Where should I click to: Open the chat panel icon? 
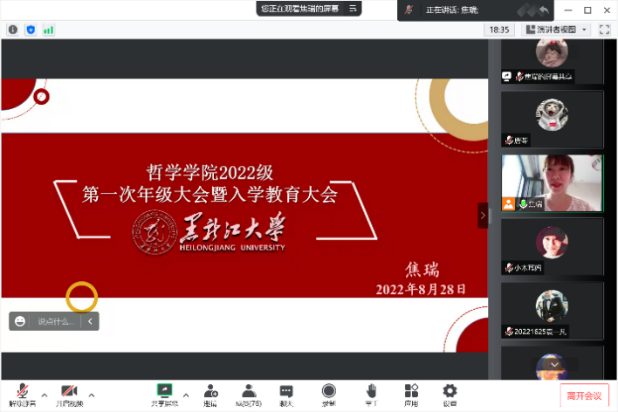coord(286,391)
